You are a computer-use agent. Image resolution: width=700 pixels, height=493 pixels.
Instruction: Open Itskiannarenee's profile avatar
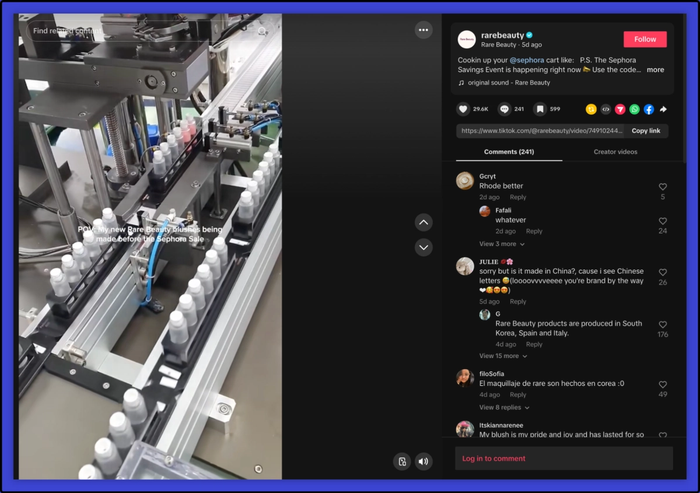pos(465,429)
